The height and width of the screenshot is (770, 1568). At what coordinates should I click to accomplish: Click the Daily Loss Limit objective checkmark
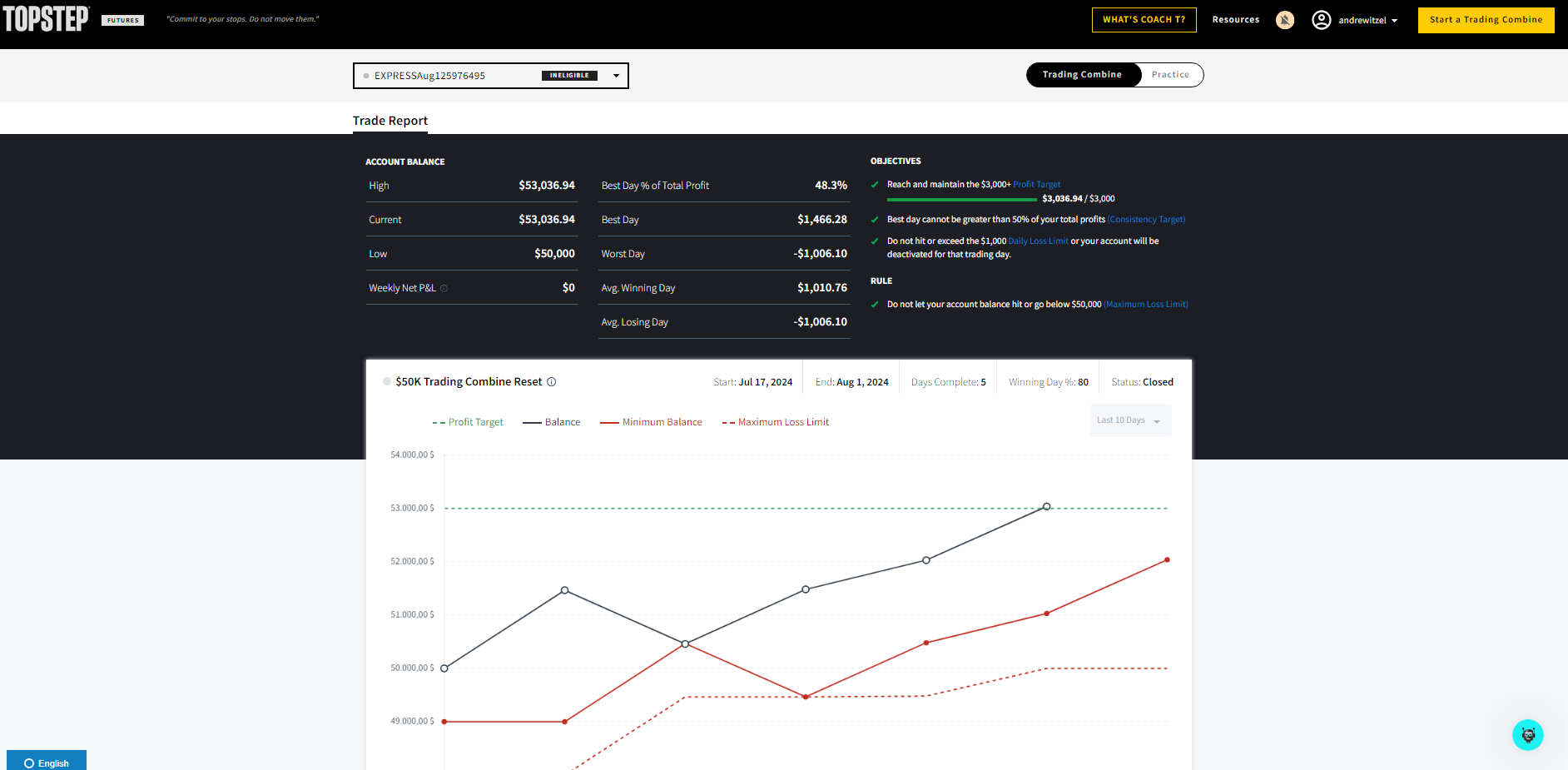coord(875,241)
